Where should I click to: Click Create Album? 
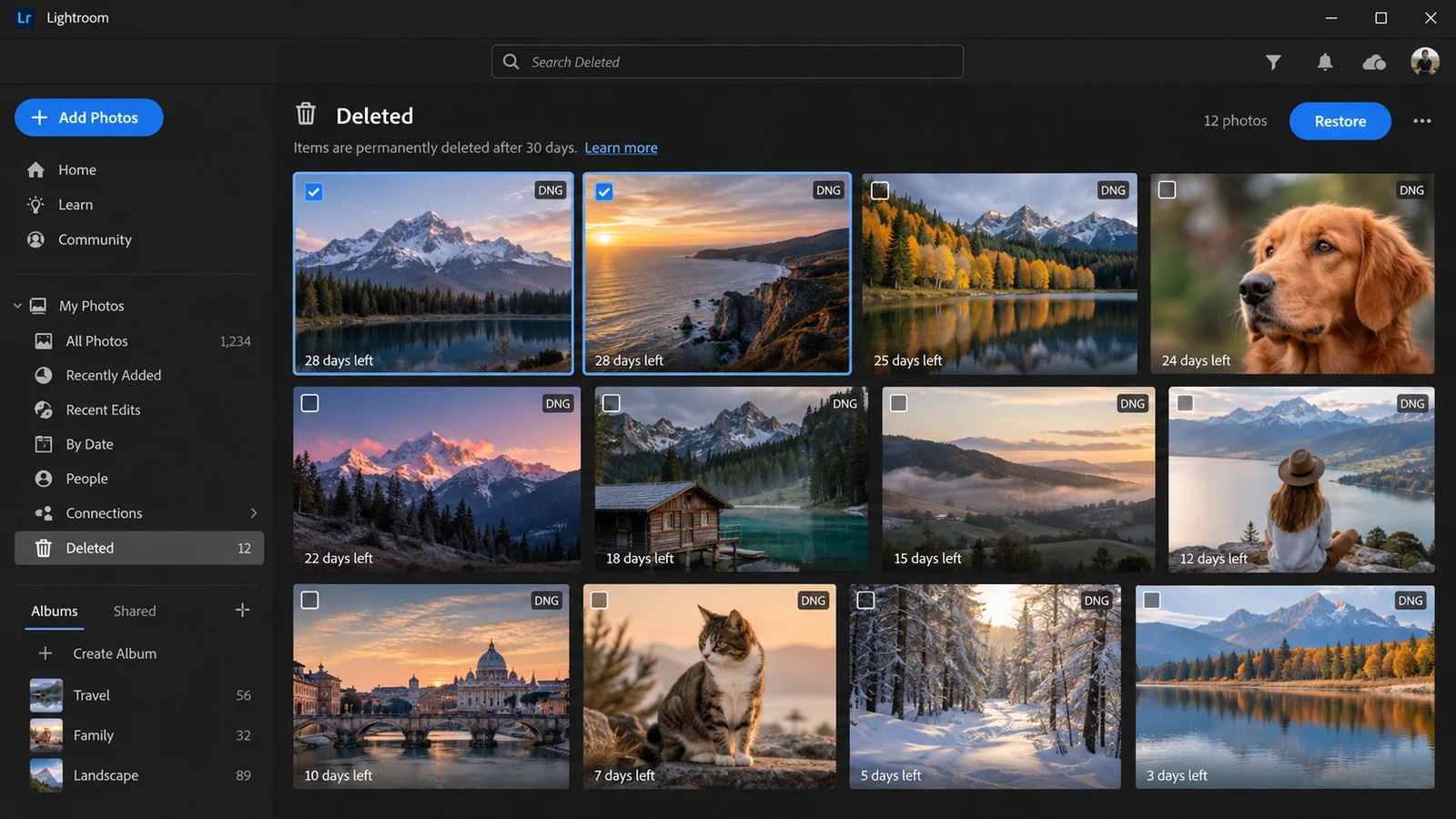tap(114, 653)
